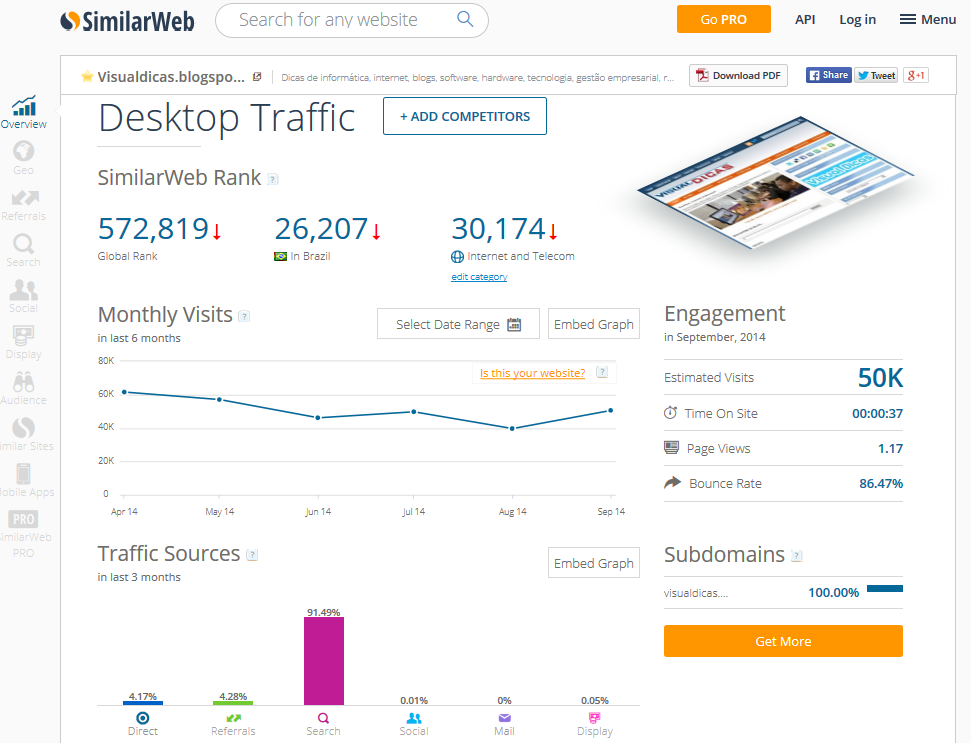Click the favorite star icon beside Visualdicas
Screen dimensions: 971x743
(87, 76)
